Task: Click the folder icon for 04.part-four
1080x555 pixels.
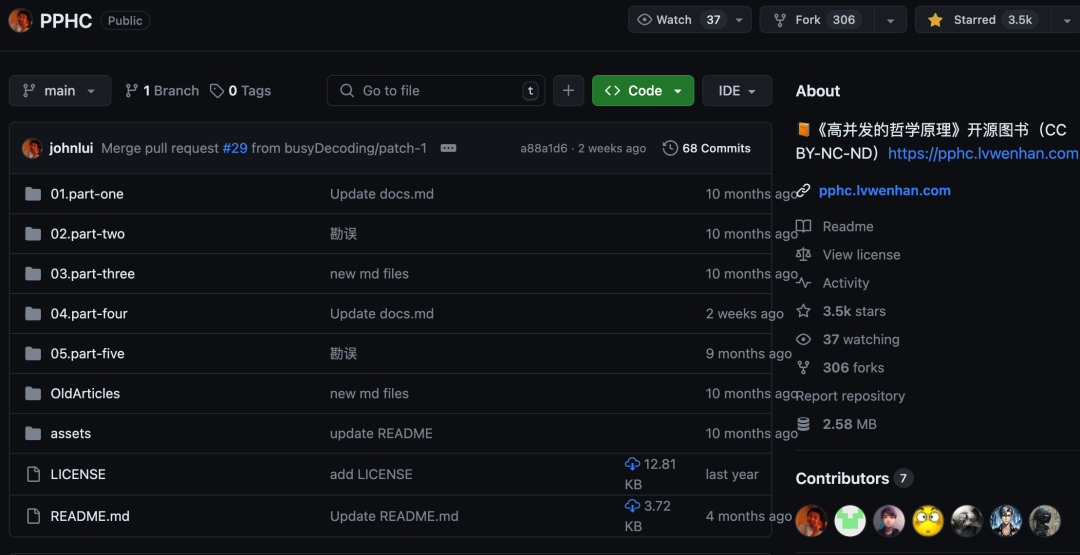Action: [32, 313]
